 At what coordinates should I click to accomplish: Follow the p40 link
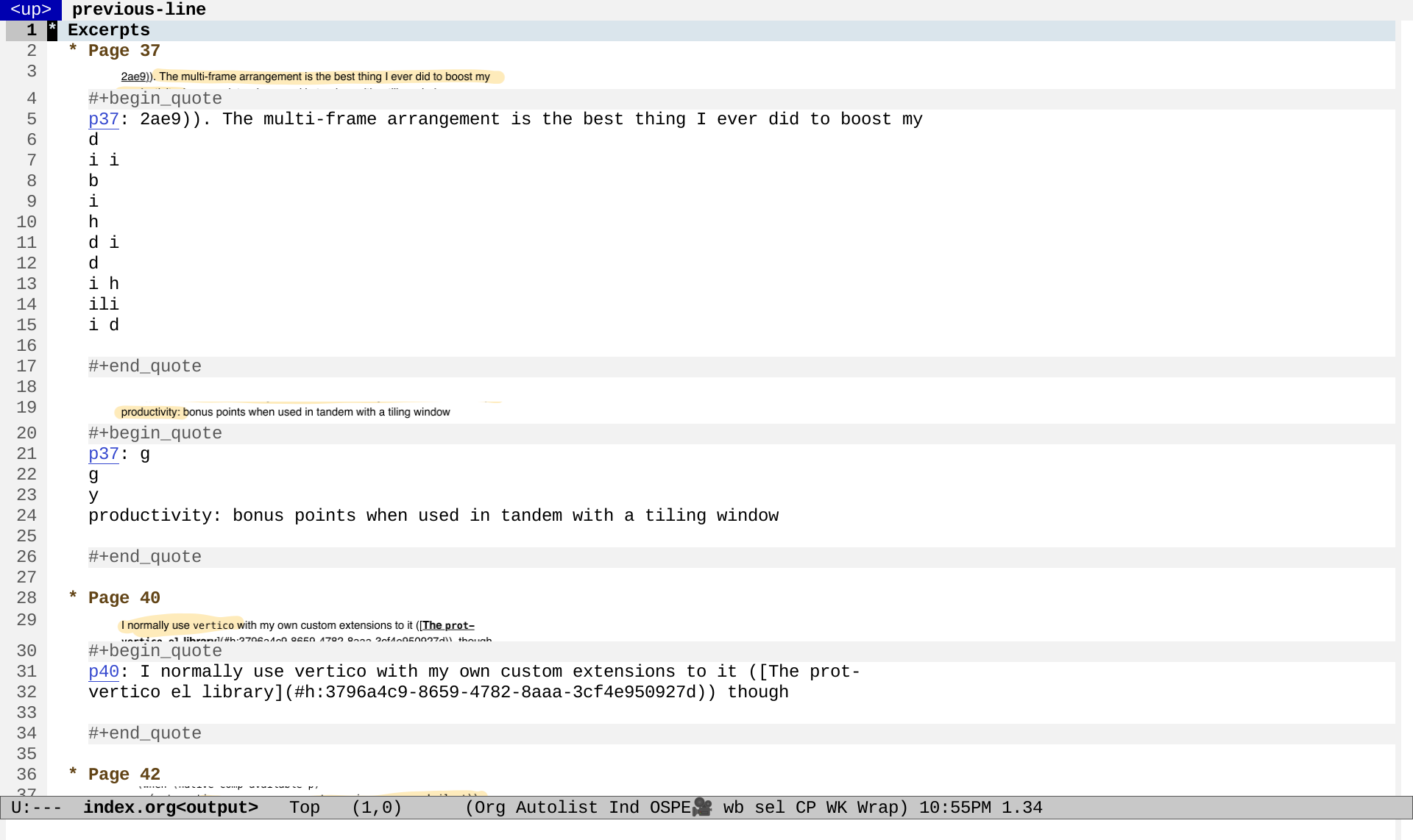(103, 672)
